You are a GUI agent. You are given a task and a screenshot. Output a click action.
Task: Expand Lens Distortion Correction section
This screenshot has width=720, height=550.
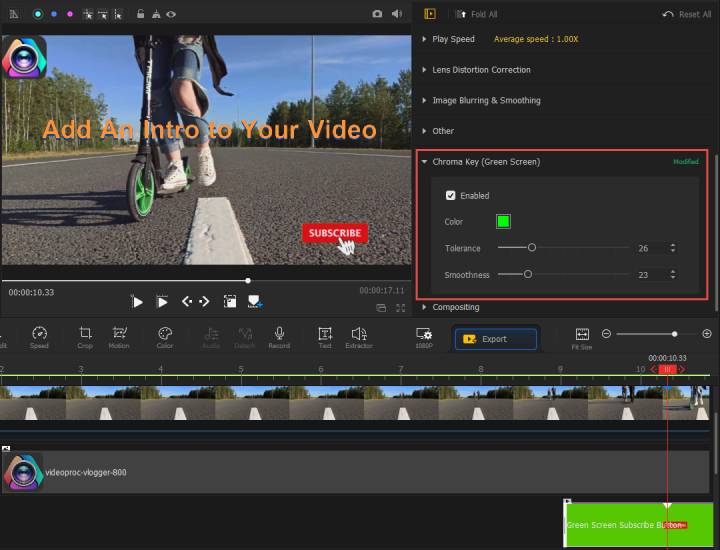pos(481,70)
